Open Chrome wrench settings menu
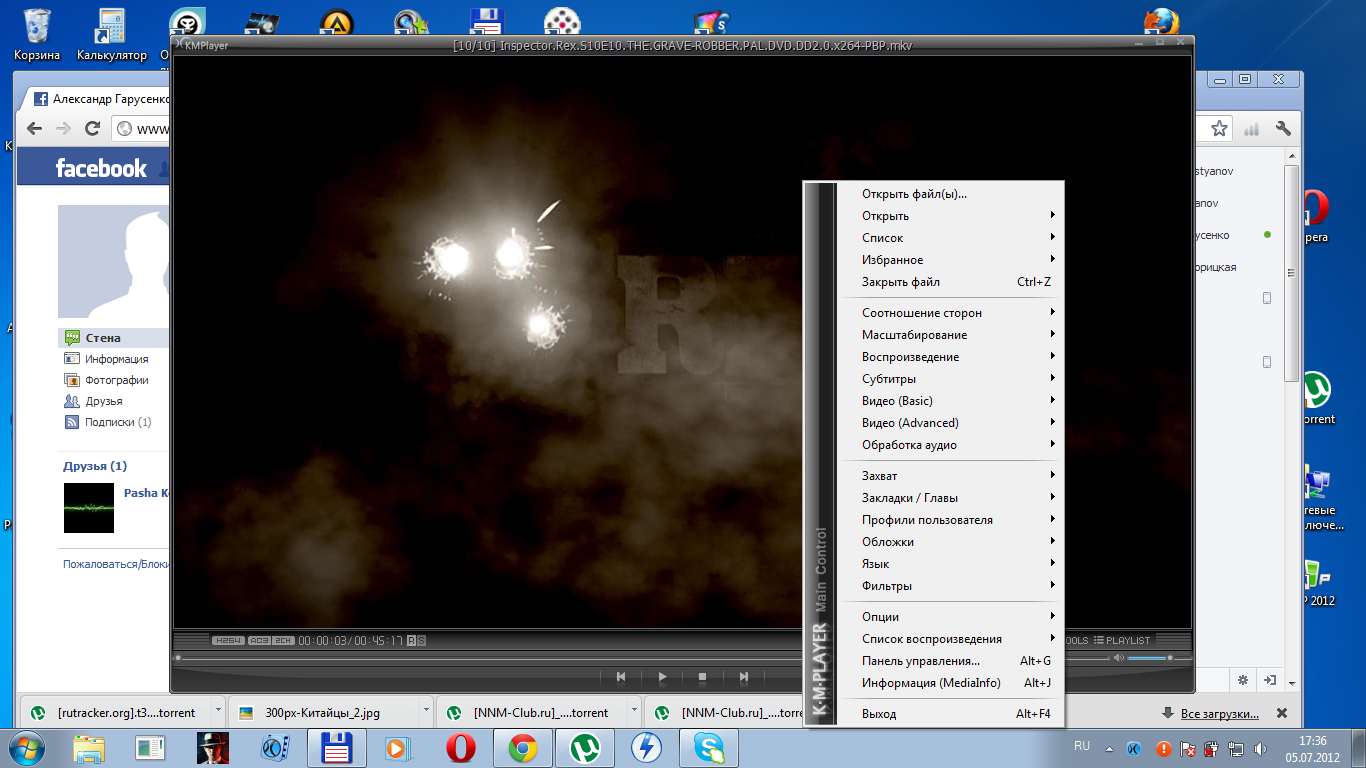The height and width of the screenshot is (768, 1366). 1284,128
